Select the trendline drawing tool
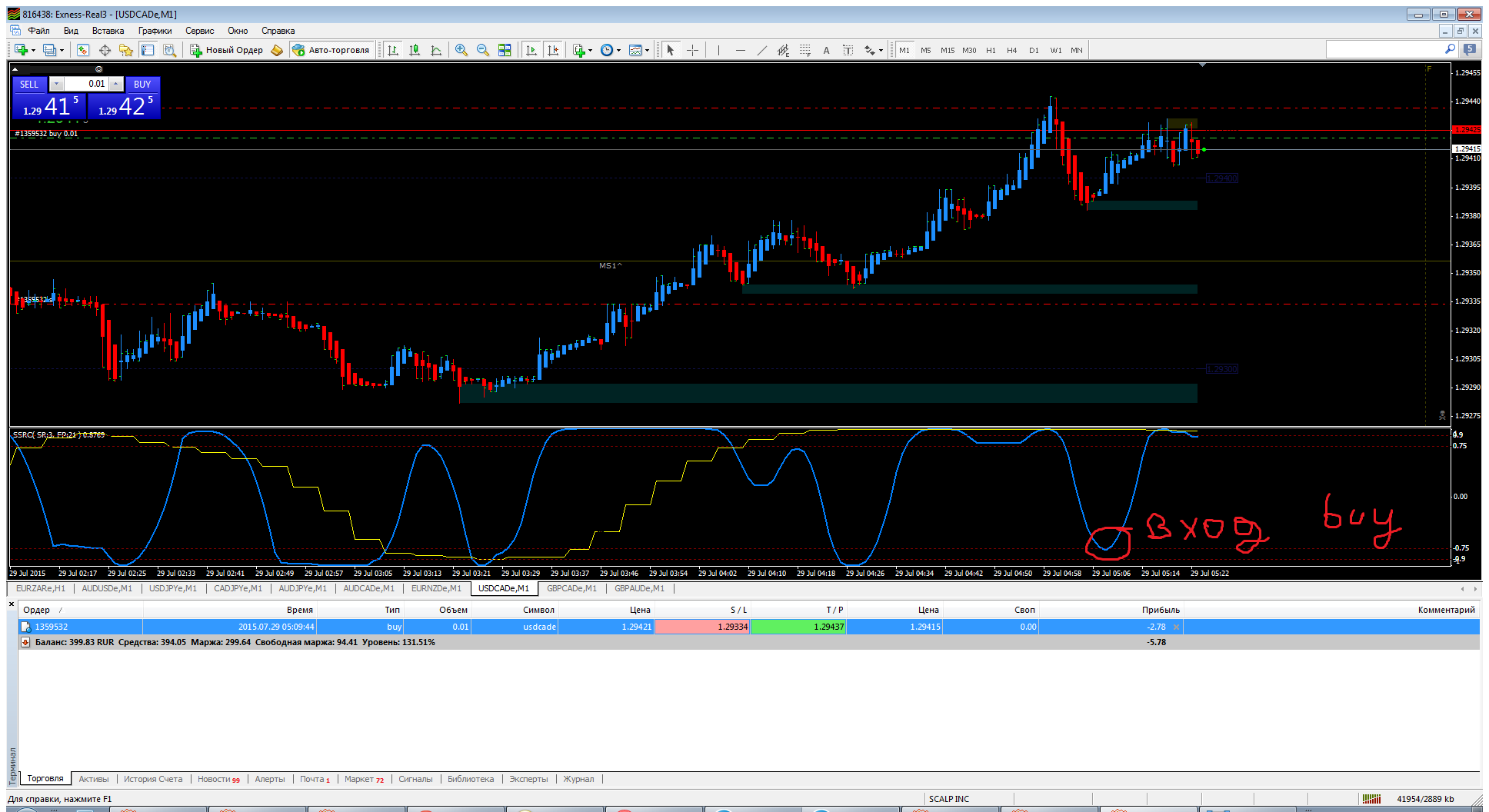The image size is (1489, 812). (761, 50)
